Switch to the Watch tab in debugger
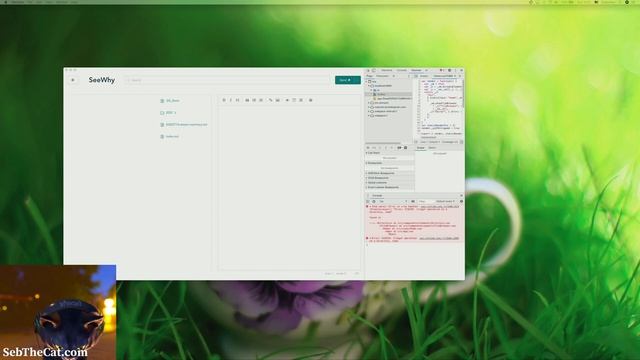Viewport: 640px width, 360px height. click(x=432, y=148)
